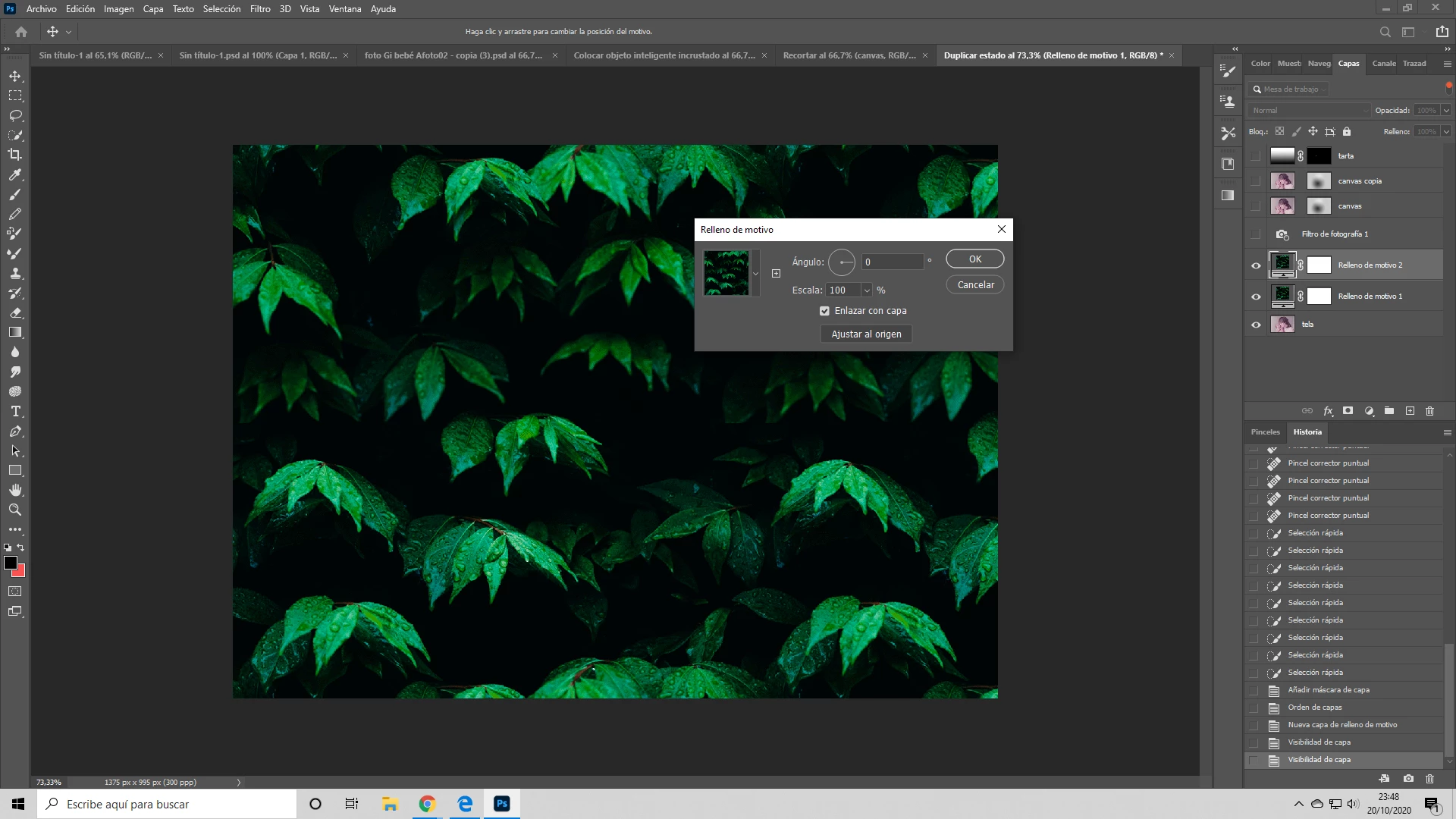Expand the Escala percentage dropdown
1456x819 pixels.
point(867,290)
